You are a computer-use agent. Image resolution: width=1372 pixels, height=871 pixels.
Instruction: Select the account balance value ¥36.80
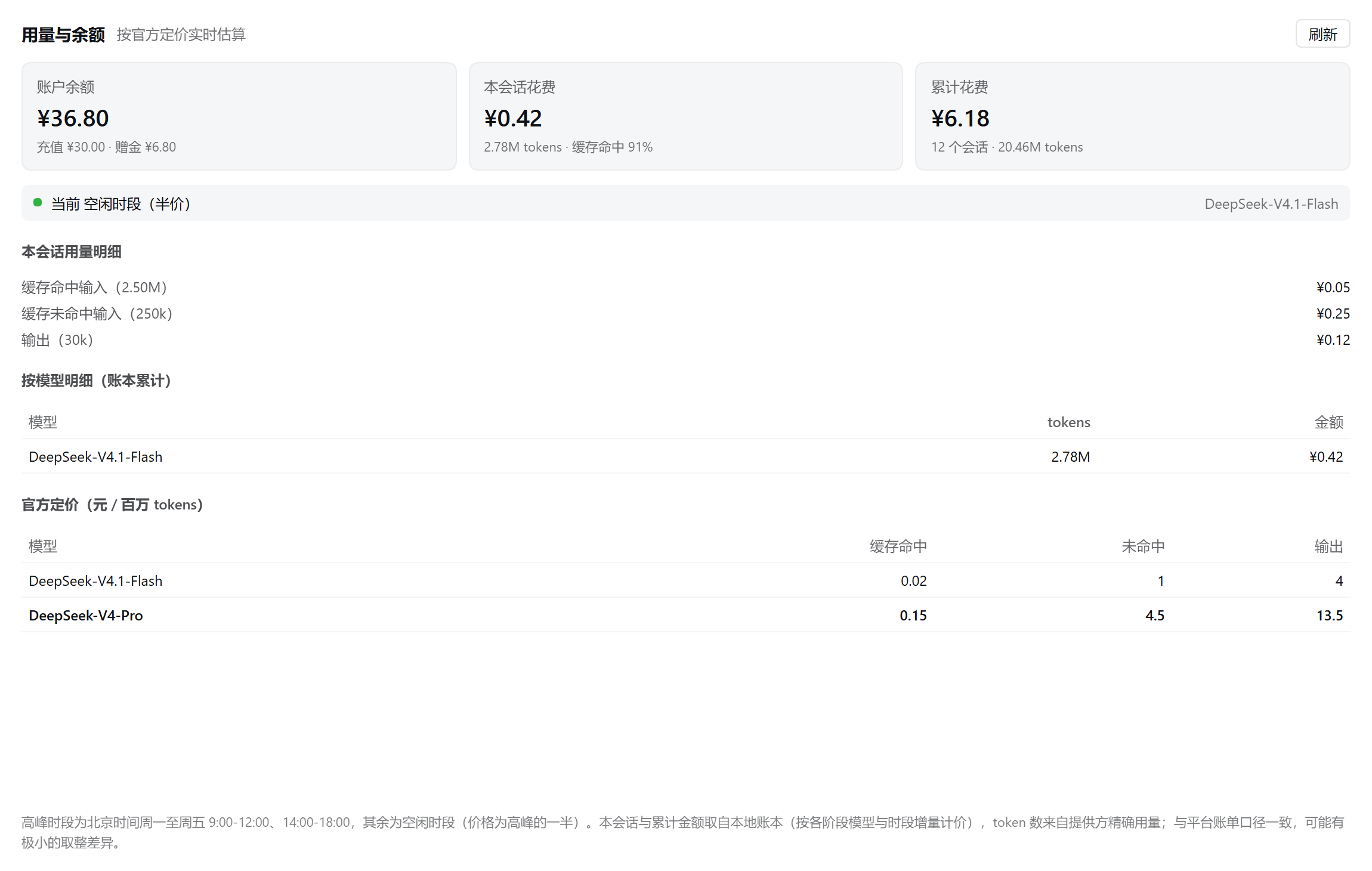click(x=73, y=118)
